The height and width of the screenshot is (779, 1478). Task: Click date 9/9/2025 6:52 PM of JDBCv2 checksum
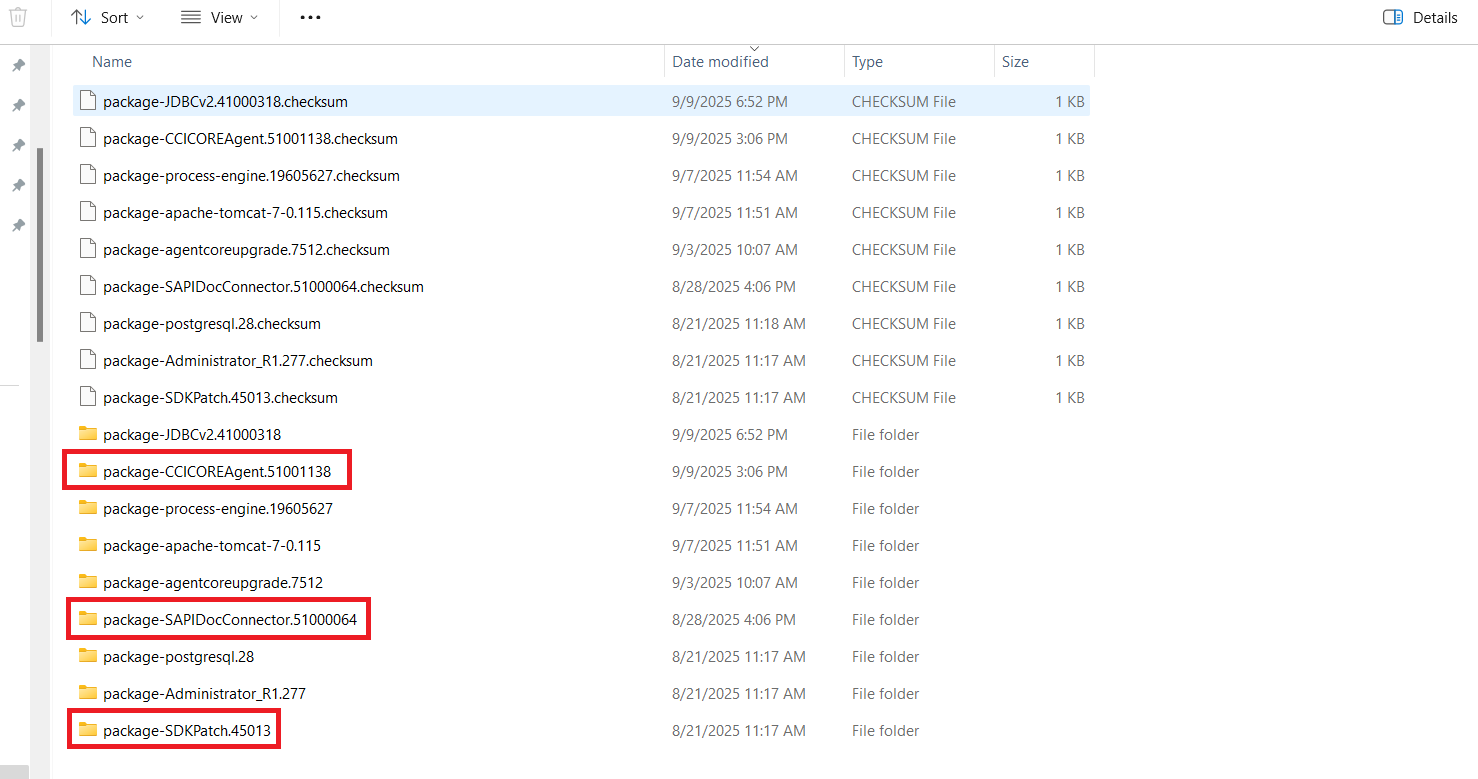pos(730,102)
